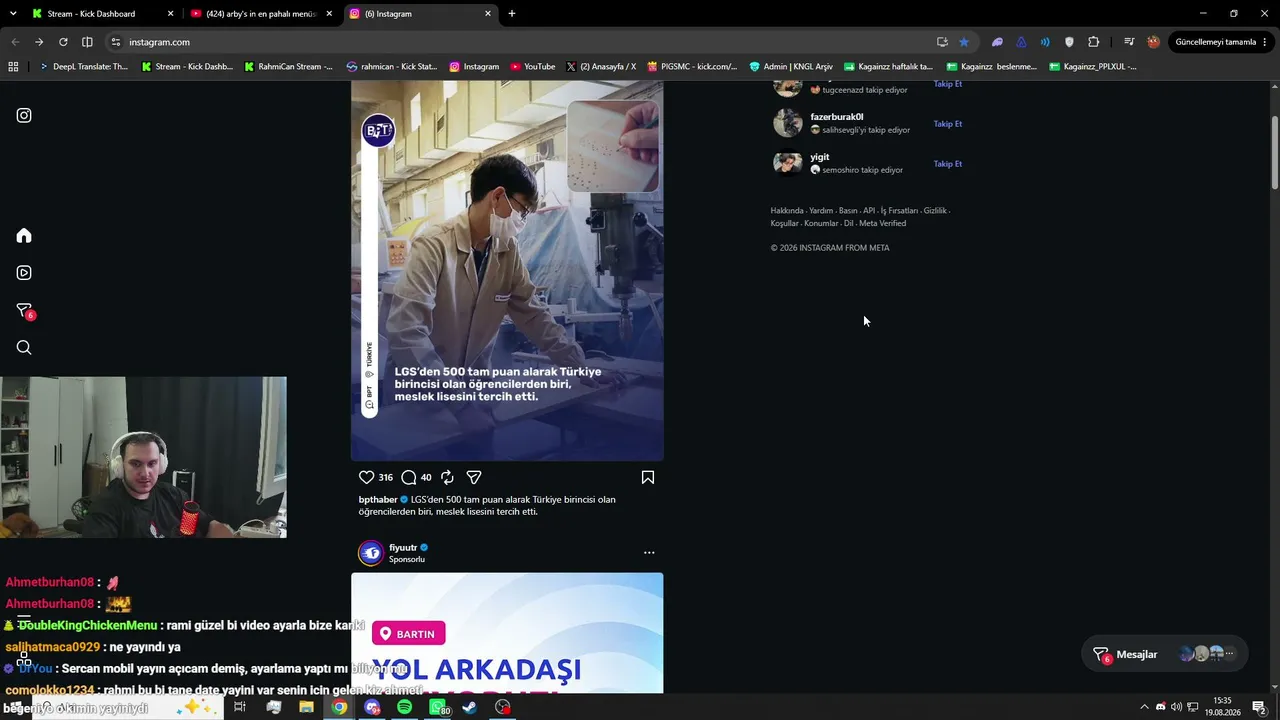View site information icon in address bar

[x=116, y=42]
